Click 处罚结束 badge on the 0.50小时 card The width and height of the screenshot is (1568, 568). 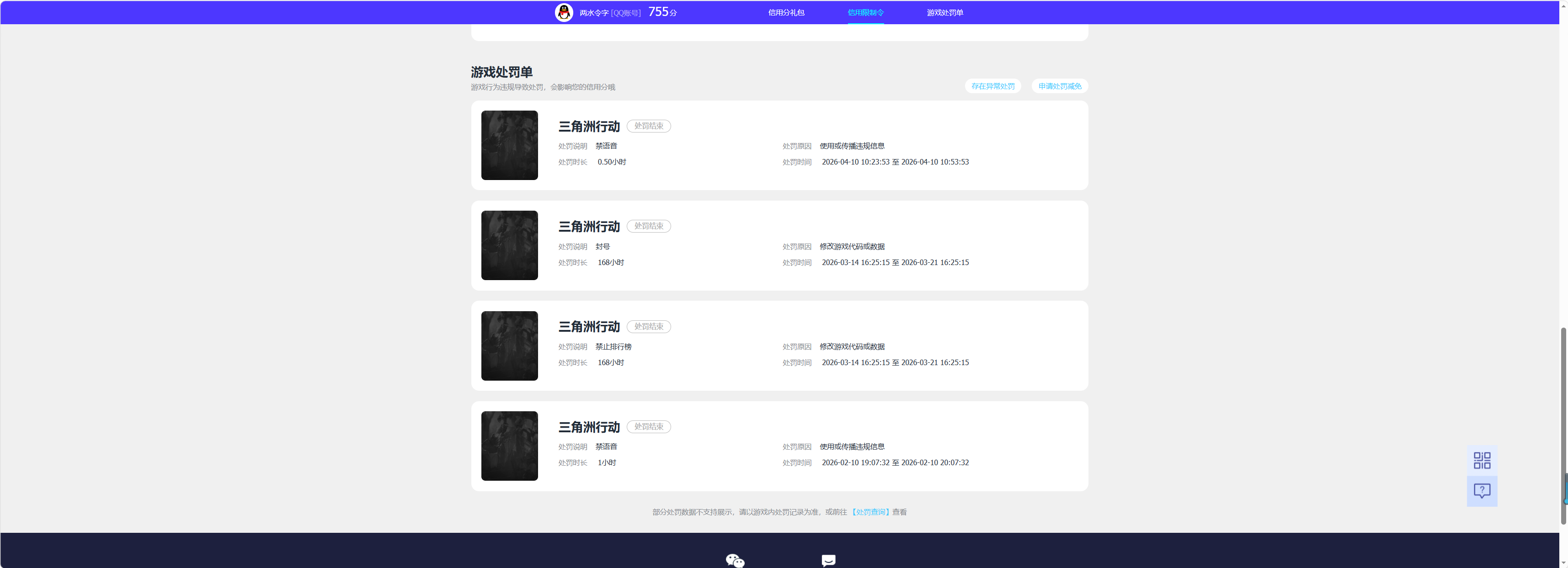pyautogui.click(x=649, y=126)
